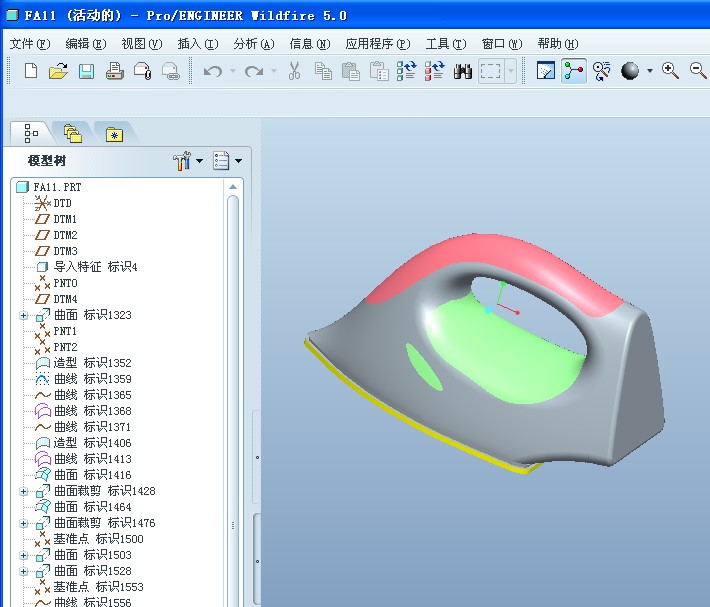Select 导入特征 标识4 in the tree
This screenshot has height=607, width=710.
click(86, 267)
